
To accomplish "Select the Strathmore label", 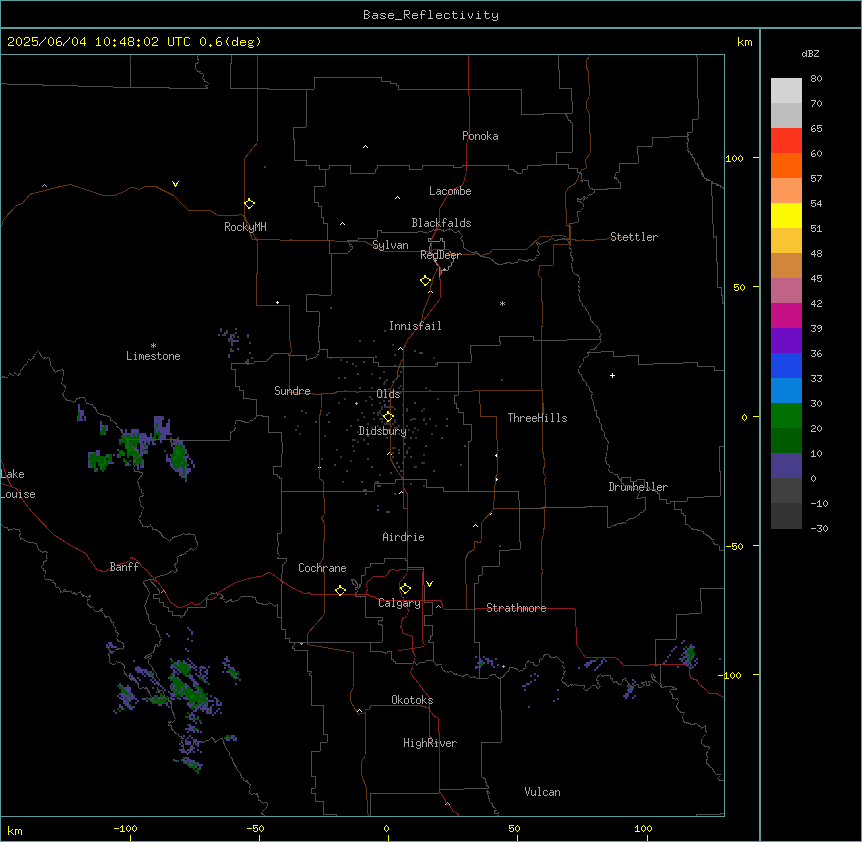I will point(516,608).
